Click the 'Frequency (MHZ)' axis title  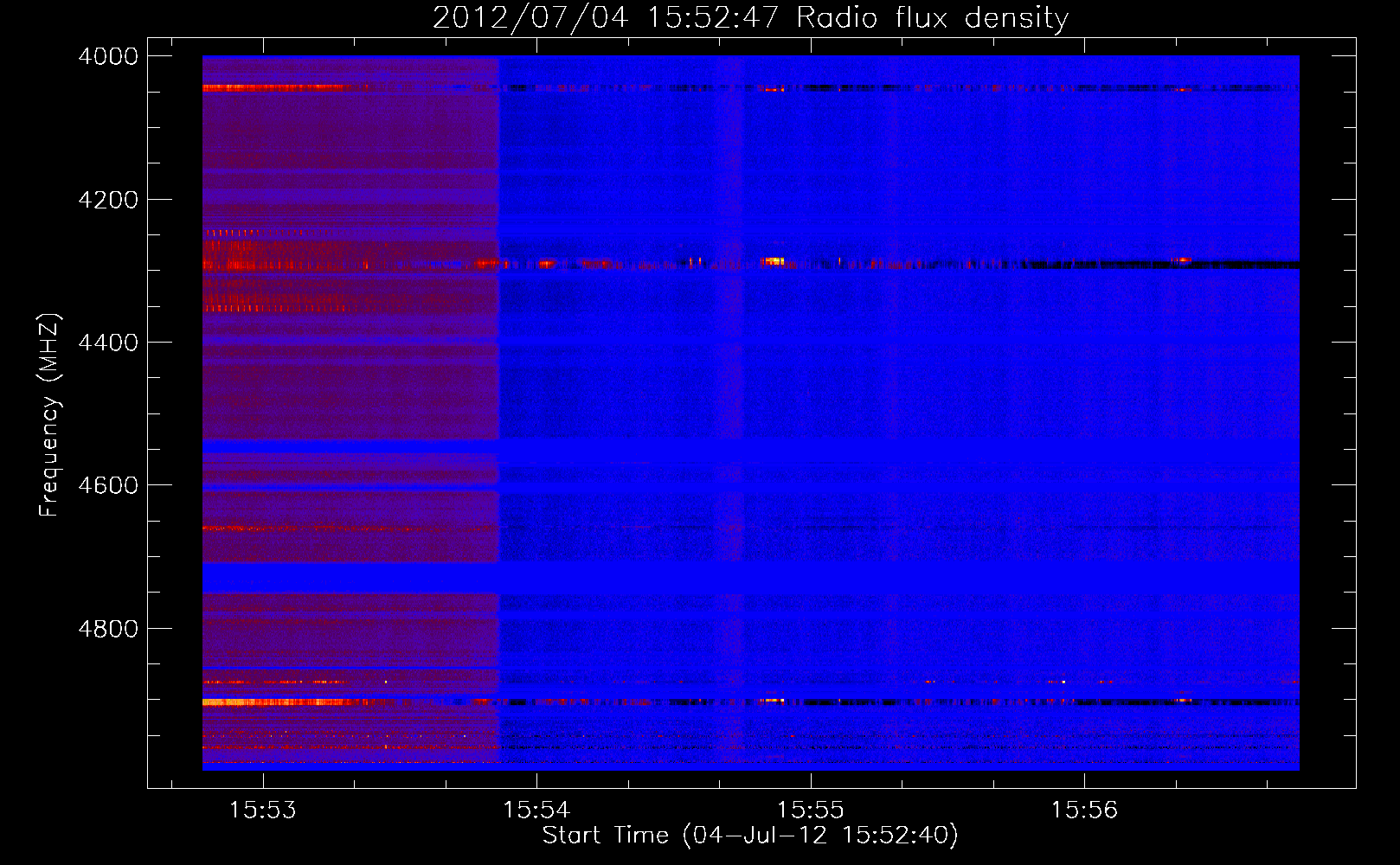49,415
